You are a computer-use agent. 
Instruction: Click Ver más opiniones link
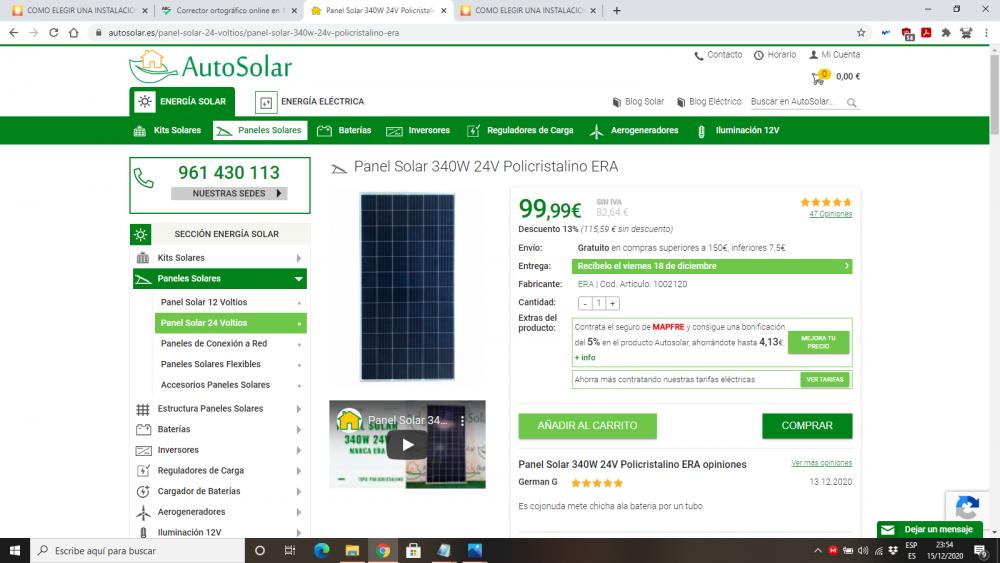tap(821, 463)
